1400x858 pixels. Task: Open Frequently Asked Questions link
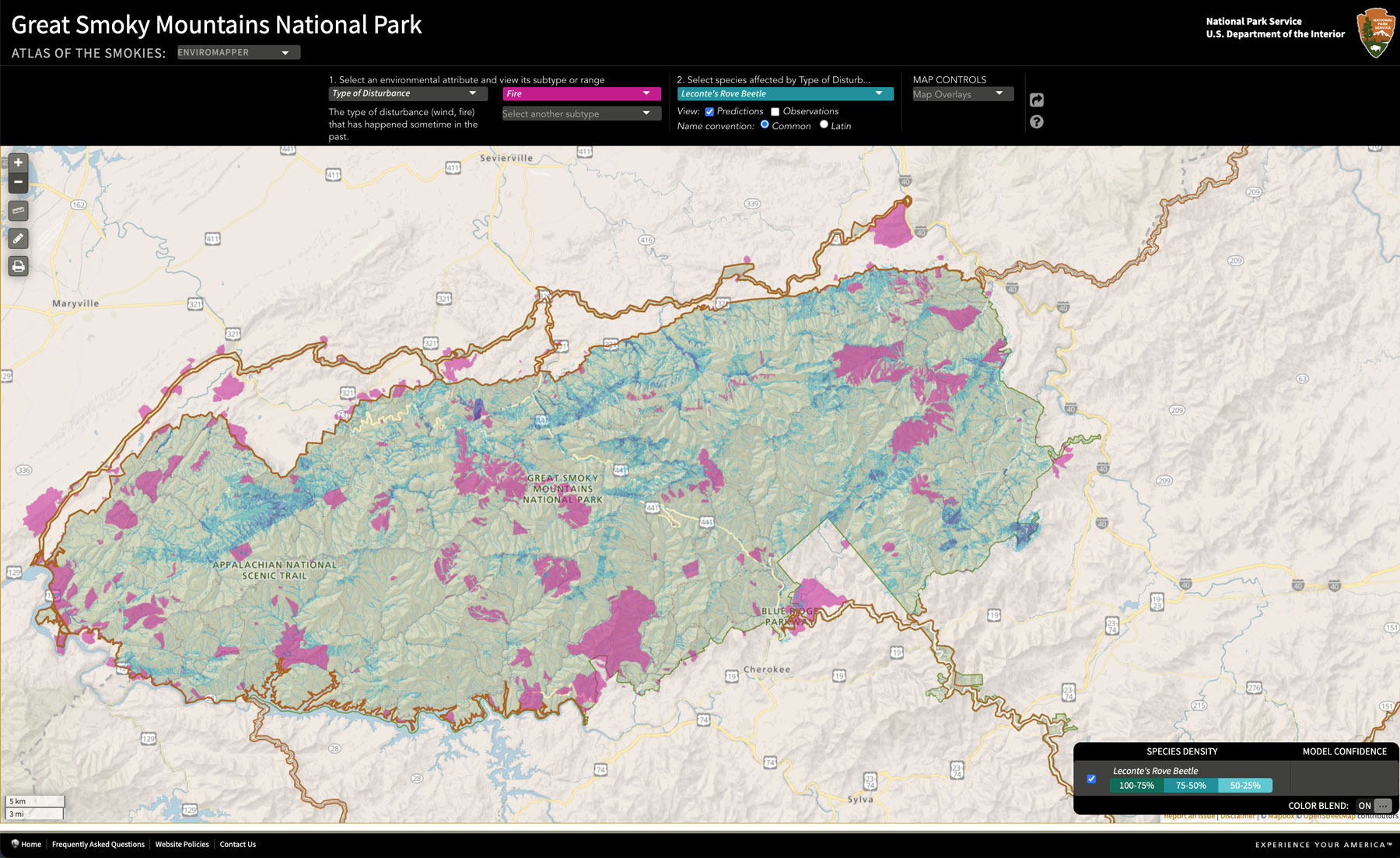pyautogui.click(x=98, y=845)
